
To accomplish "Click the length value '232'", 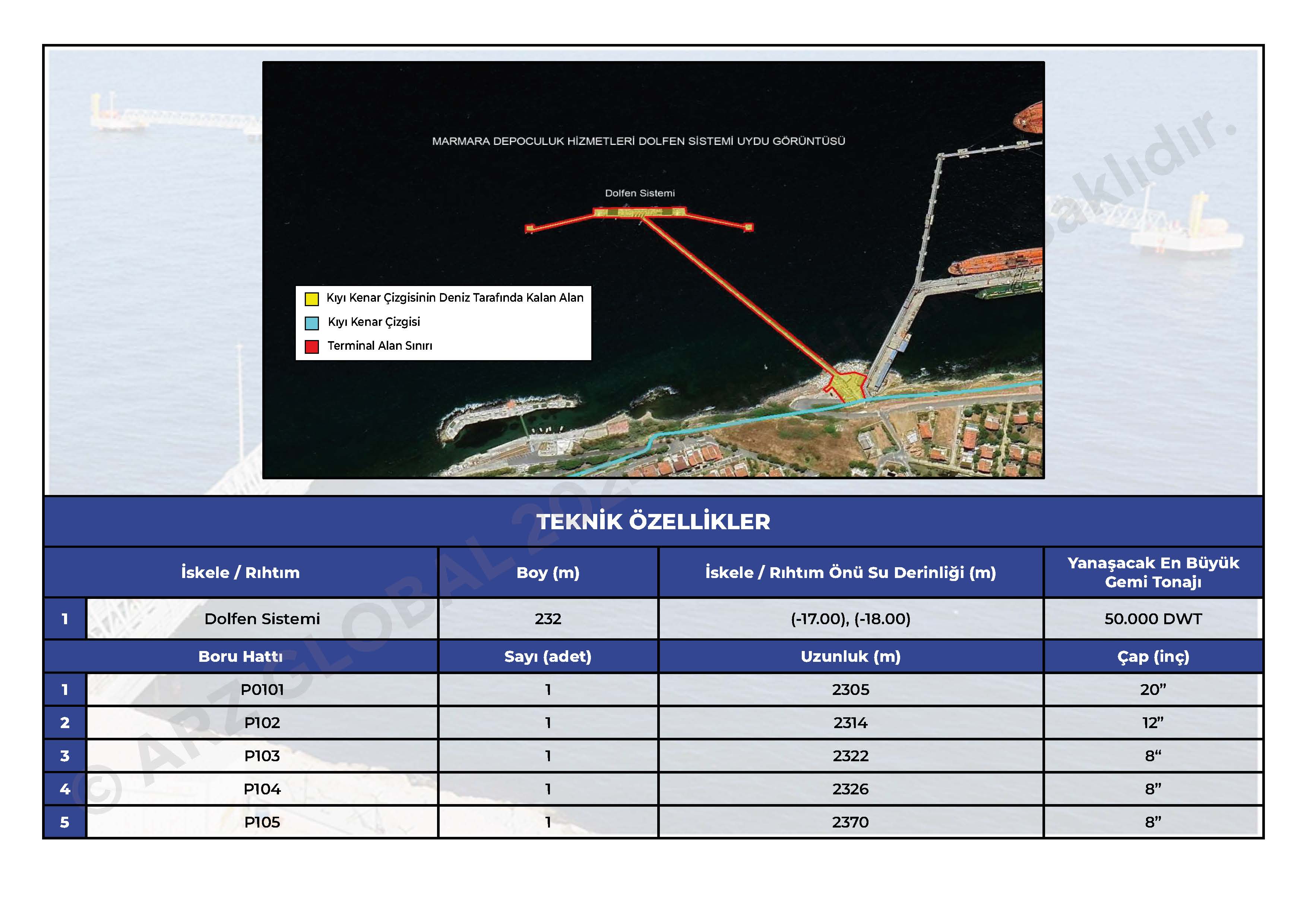I will [548, 619].
